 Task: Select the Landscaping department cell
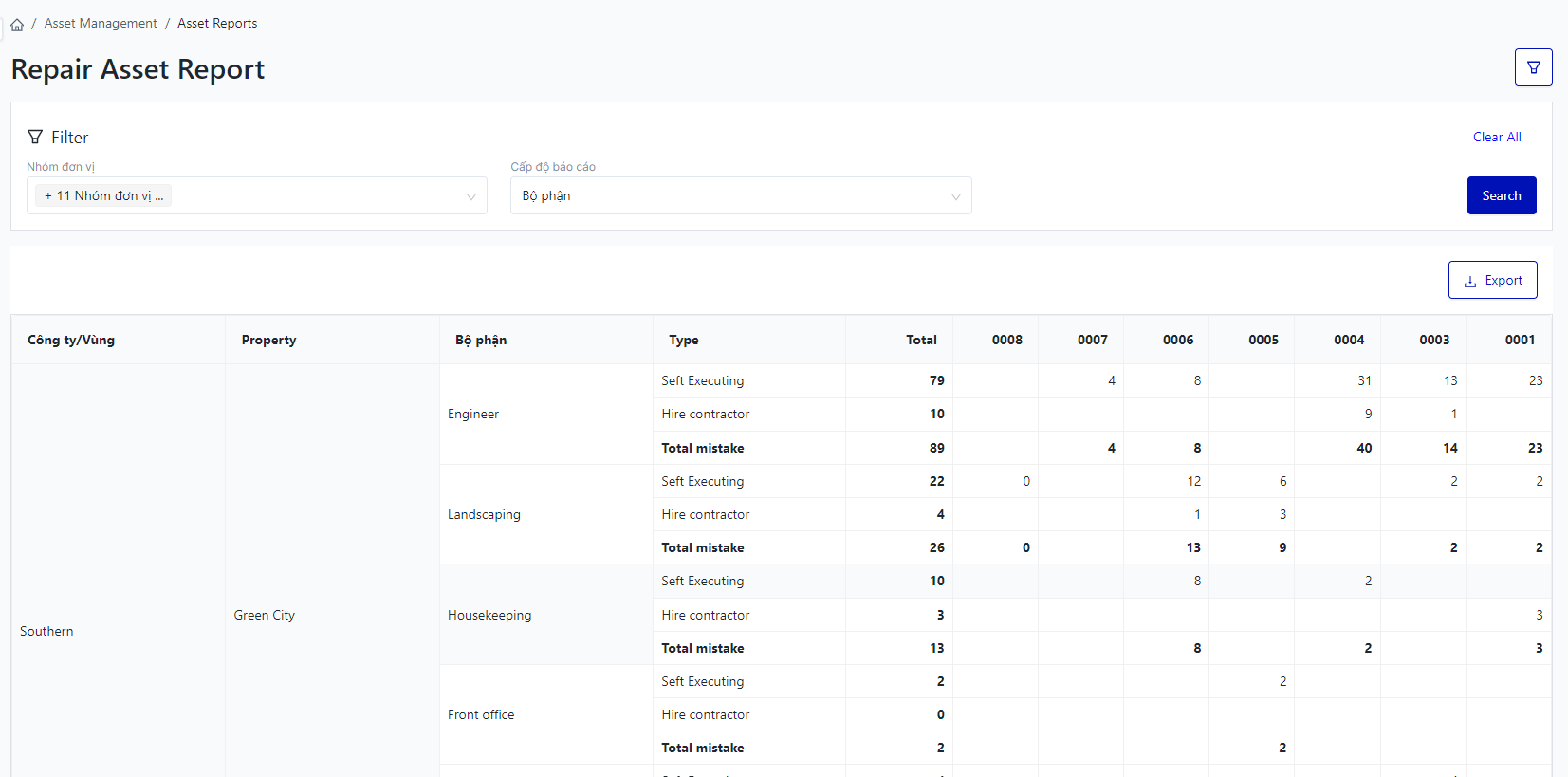pos(484,515)
